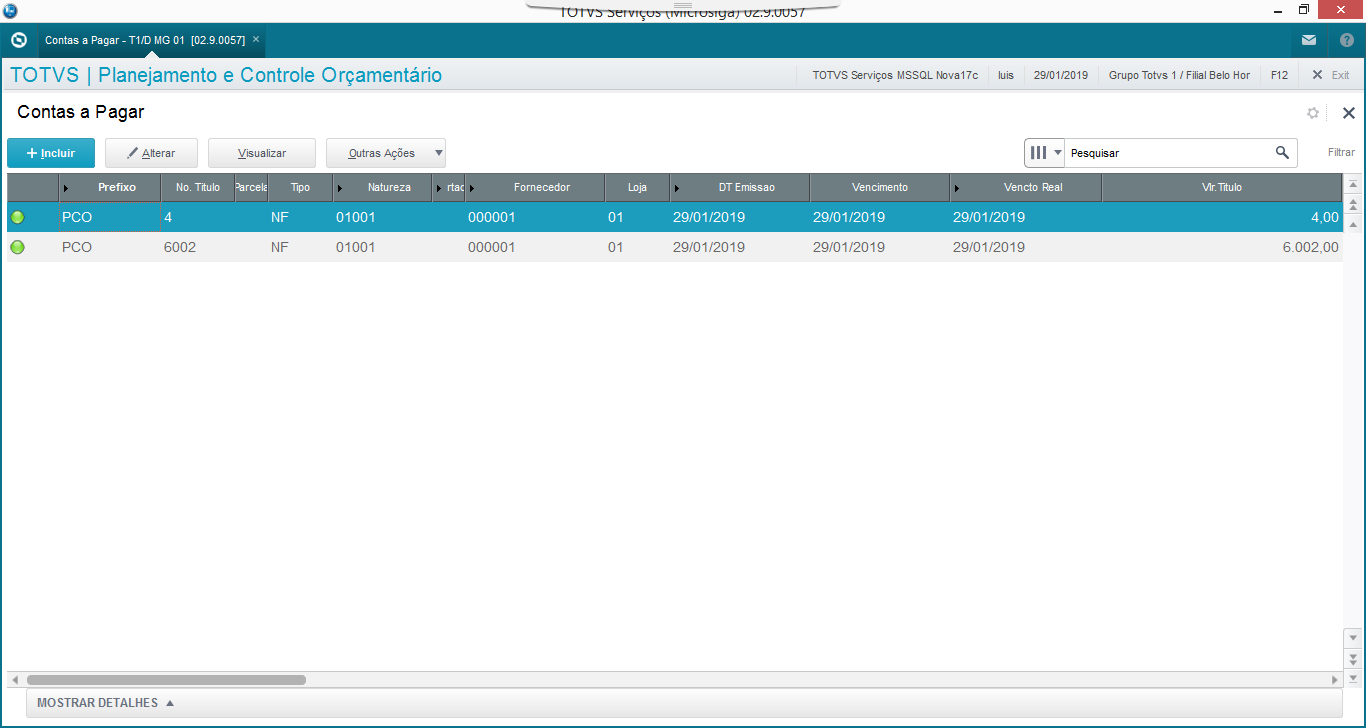This screenshot has height=728, width=1366.
Task: Click the application icon in the title bar
Action: 10,11
